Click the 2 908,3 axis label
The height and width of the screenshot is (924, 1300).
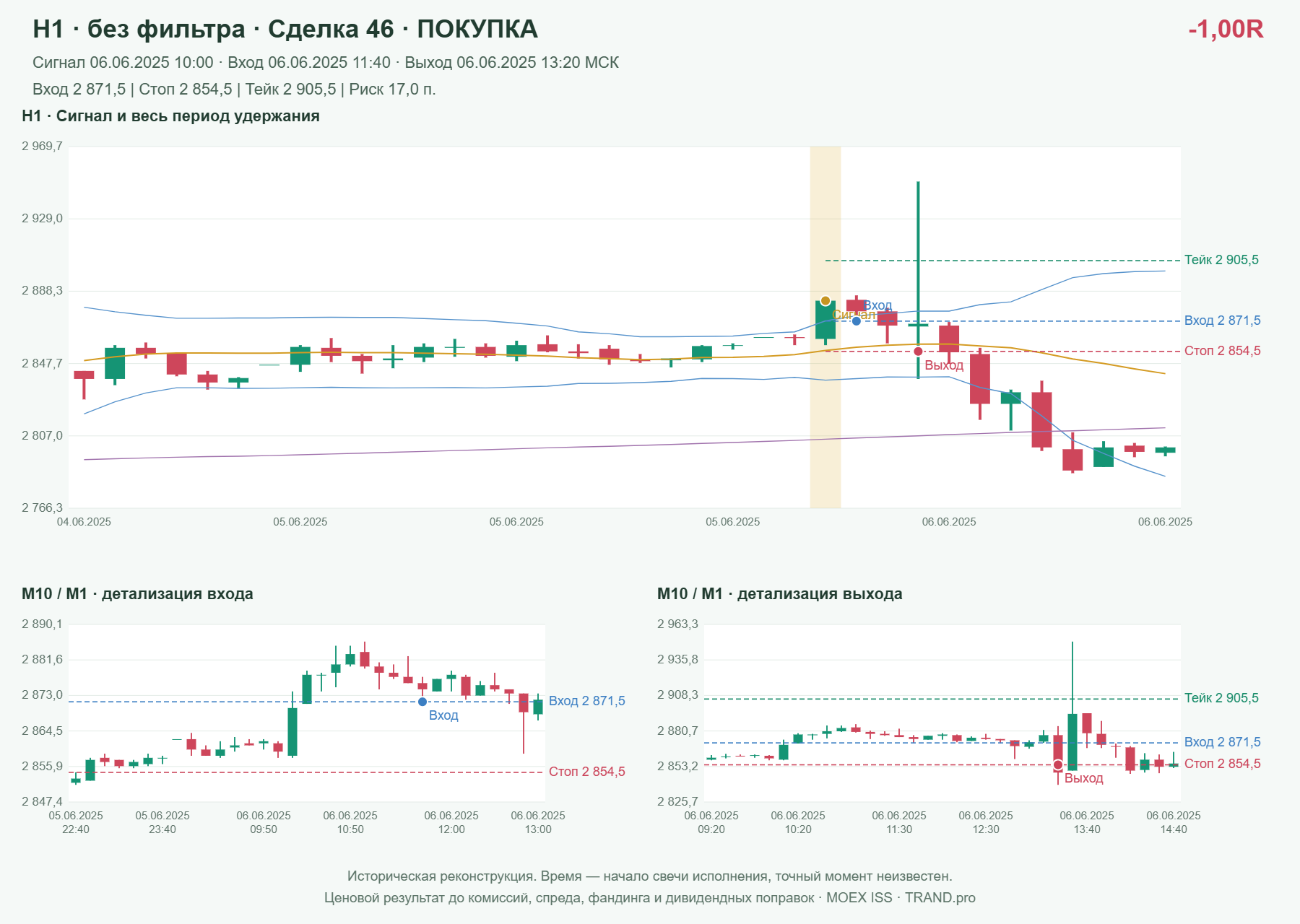coord(677,695)
